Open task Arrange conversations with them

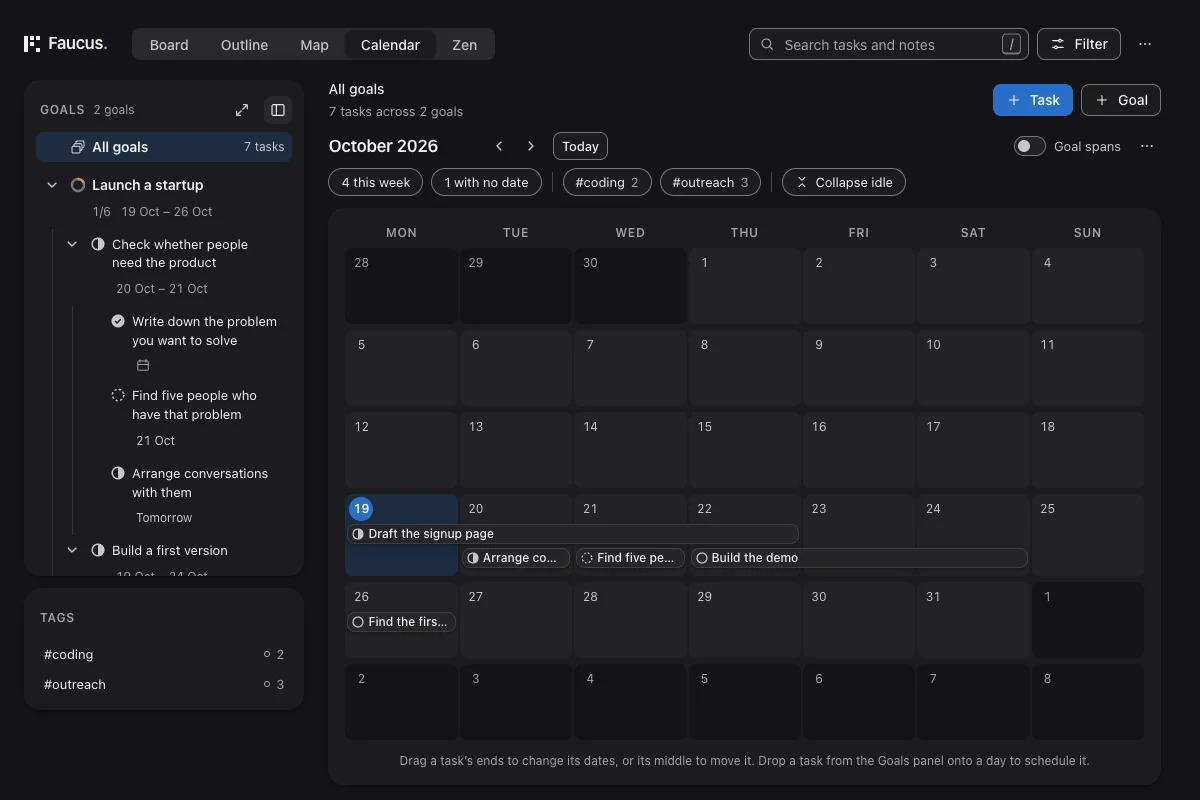pyautogui.click(x=200, y=483)
